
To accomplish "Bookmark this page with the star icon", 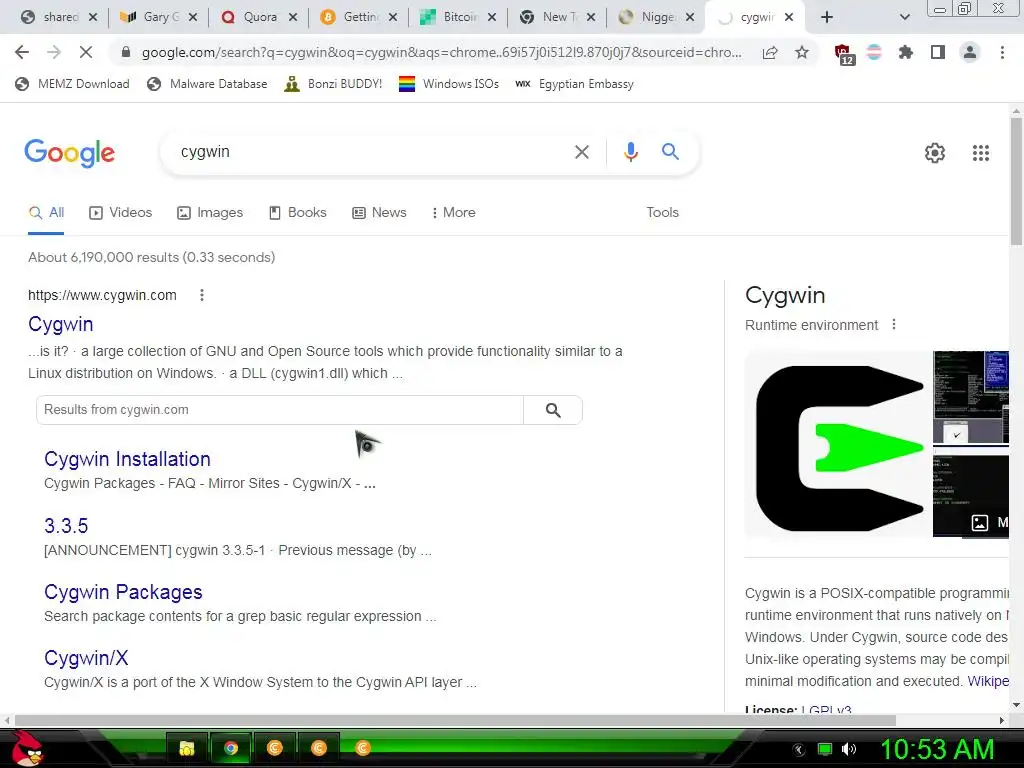I will (x=802, y=52).
